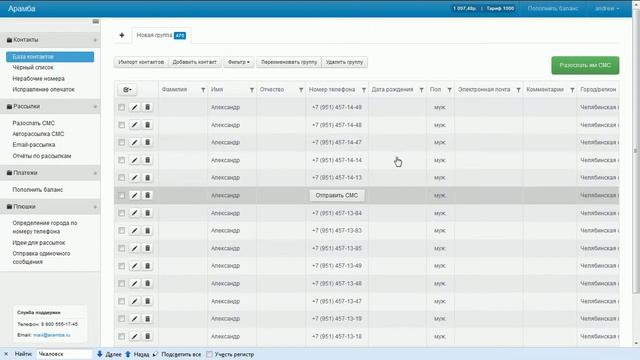Select checkbox for contact +7 (951) 457-14-49

[x=122, y=107]
